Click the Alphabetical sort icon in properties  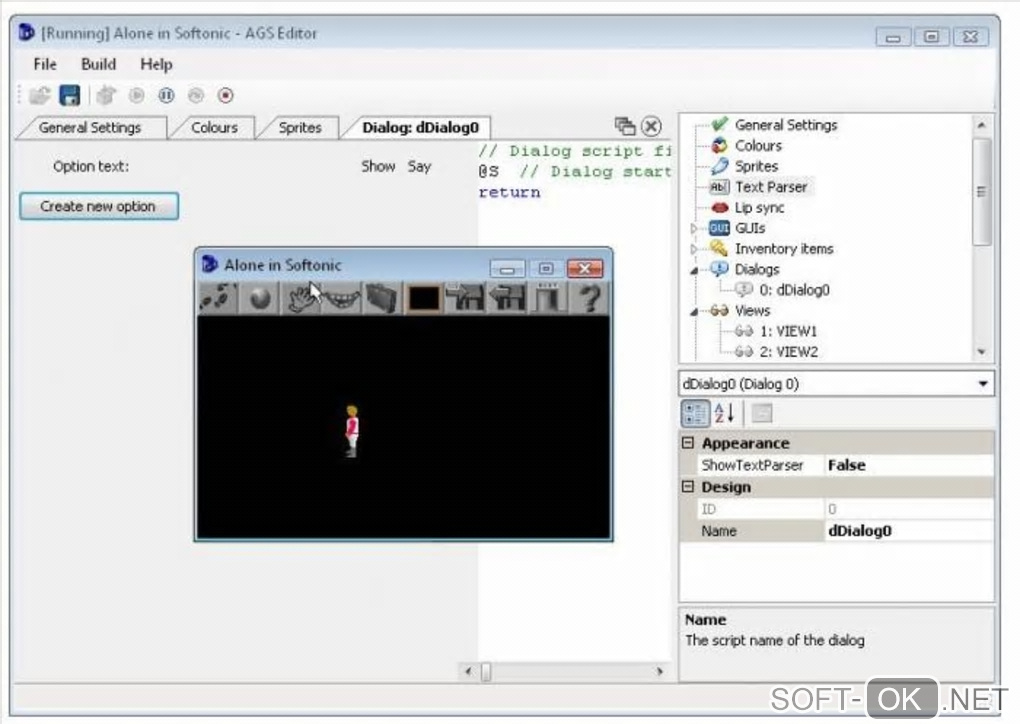pyautogui.click(x=725, y=413)
